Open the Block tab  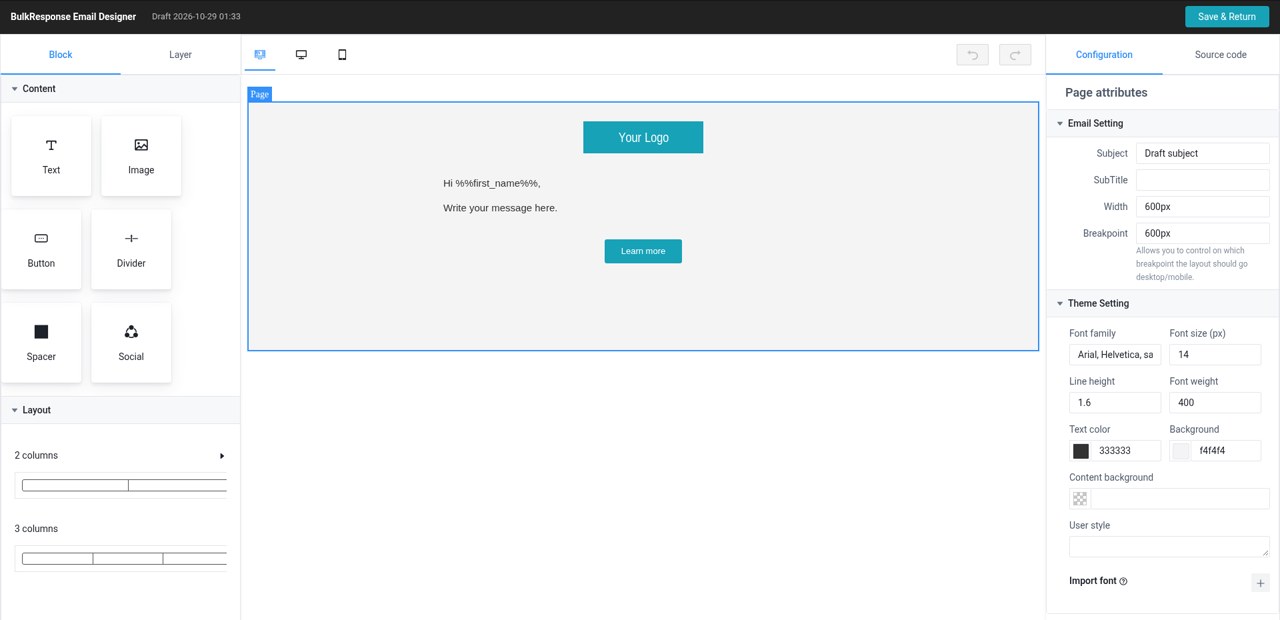(x=60, y=55)
